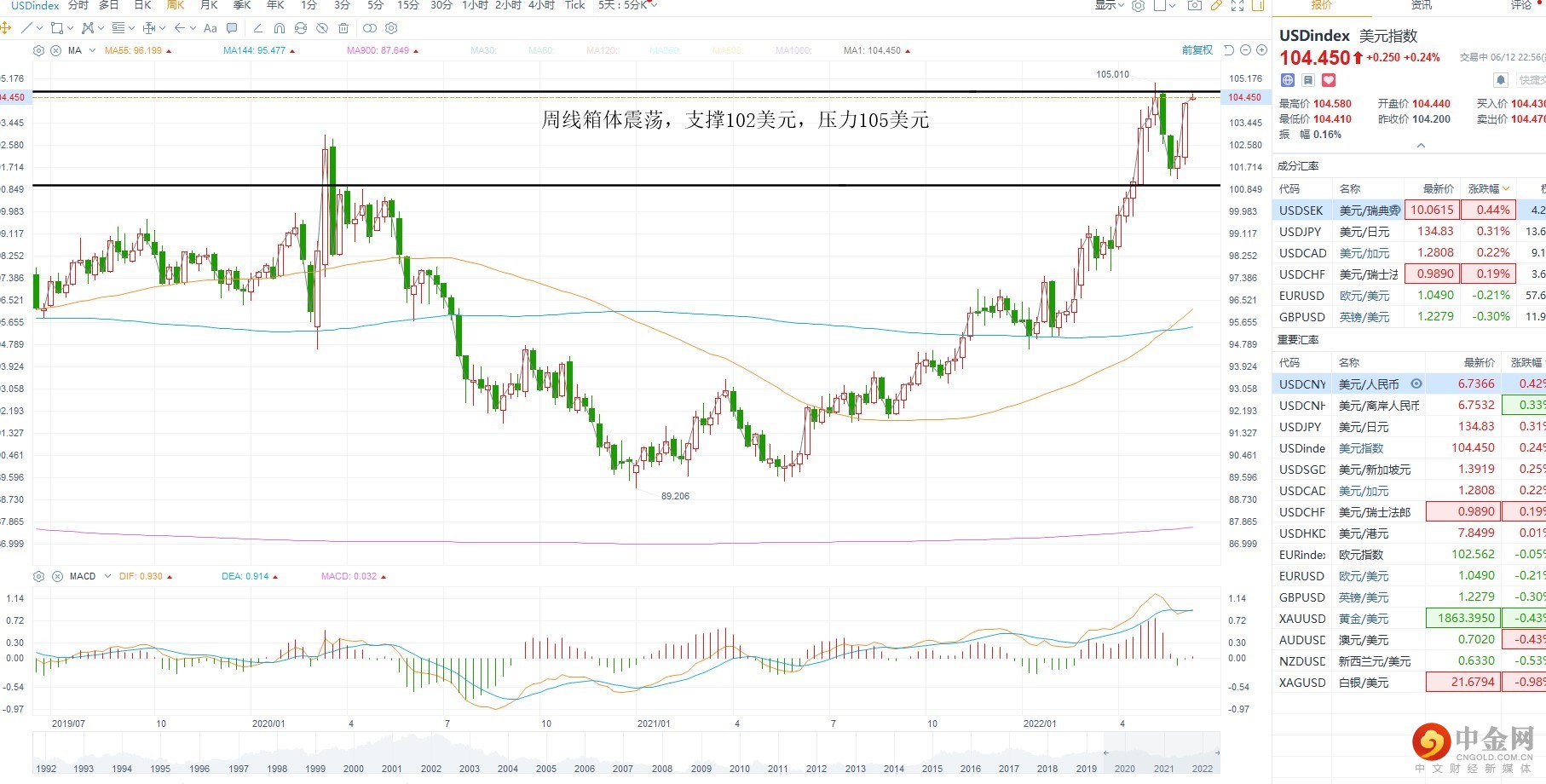The width and height of the screenshot is (1546, 784).
Task: Expand the MA indicator type dropdown
Action: [92, 51]
